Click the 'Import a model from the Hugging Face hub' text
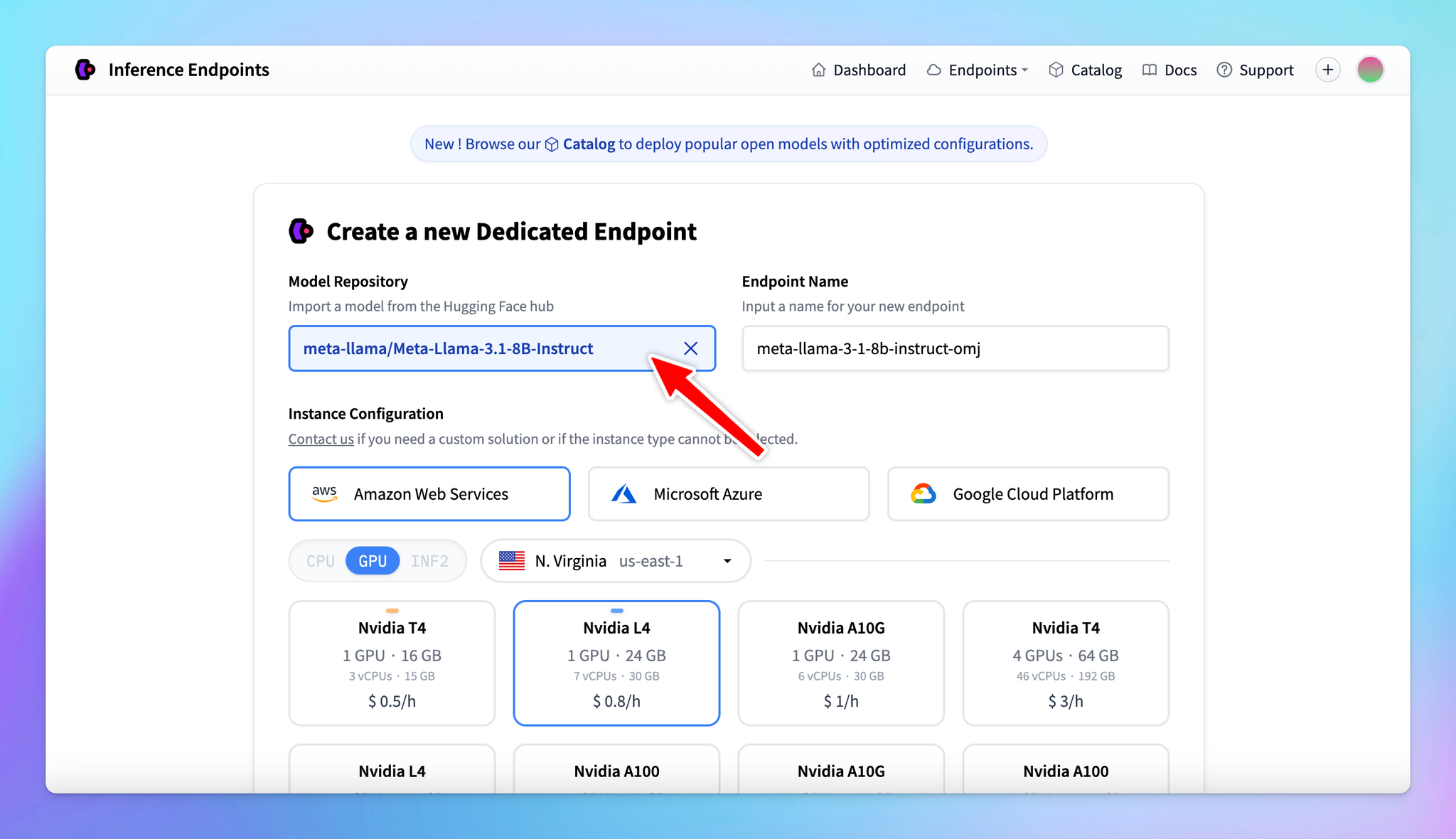This screenshot has width=1456, height=839. click(421, 306)
